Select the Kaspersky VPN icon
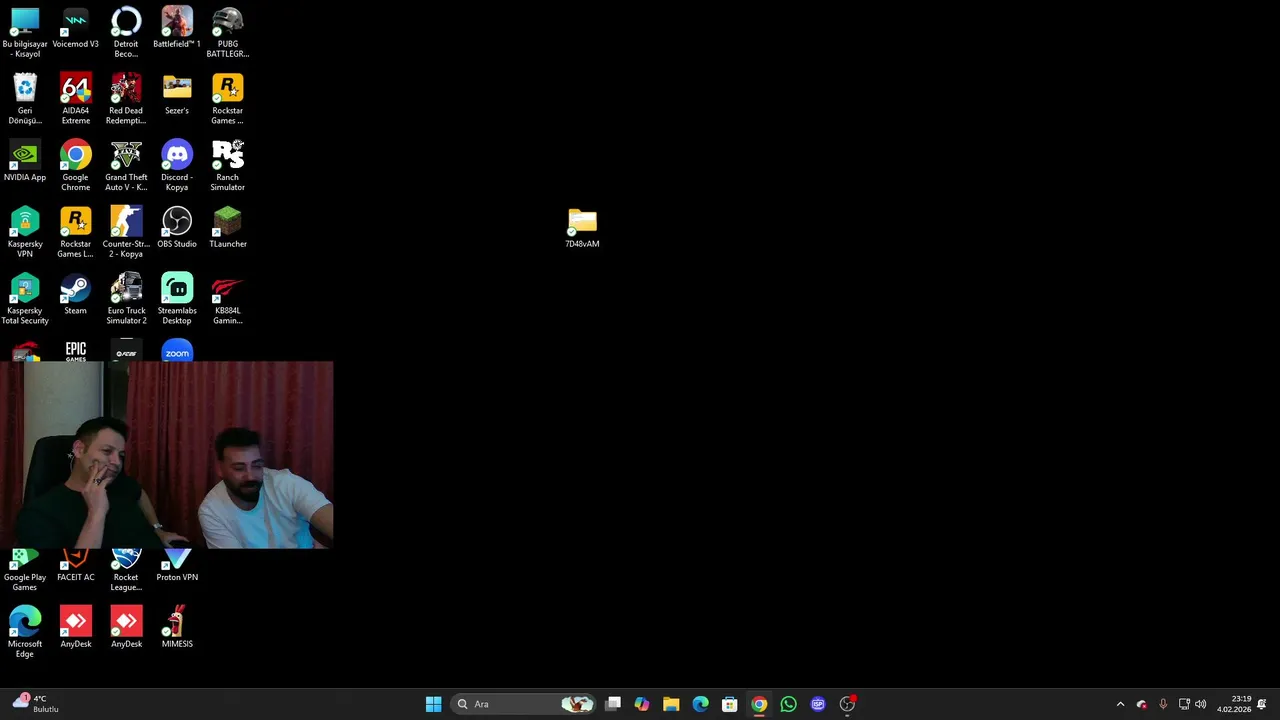 [x=25, y=232]
